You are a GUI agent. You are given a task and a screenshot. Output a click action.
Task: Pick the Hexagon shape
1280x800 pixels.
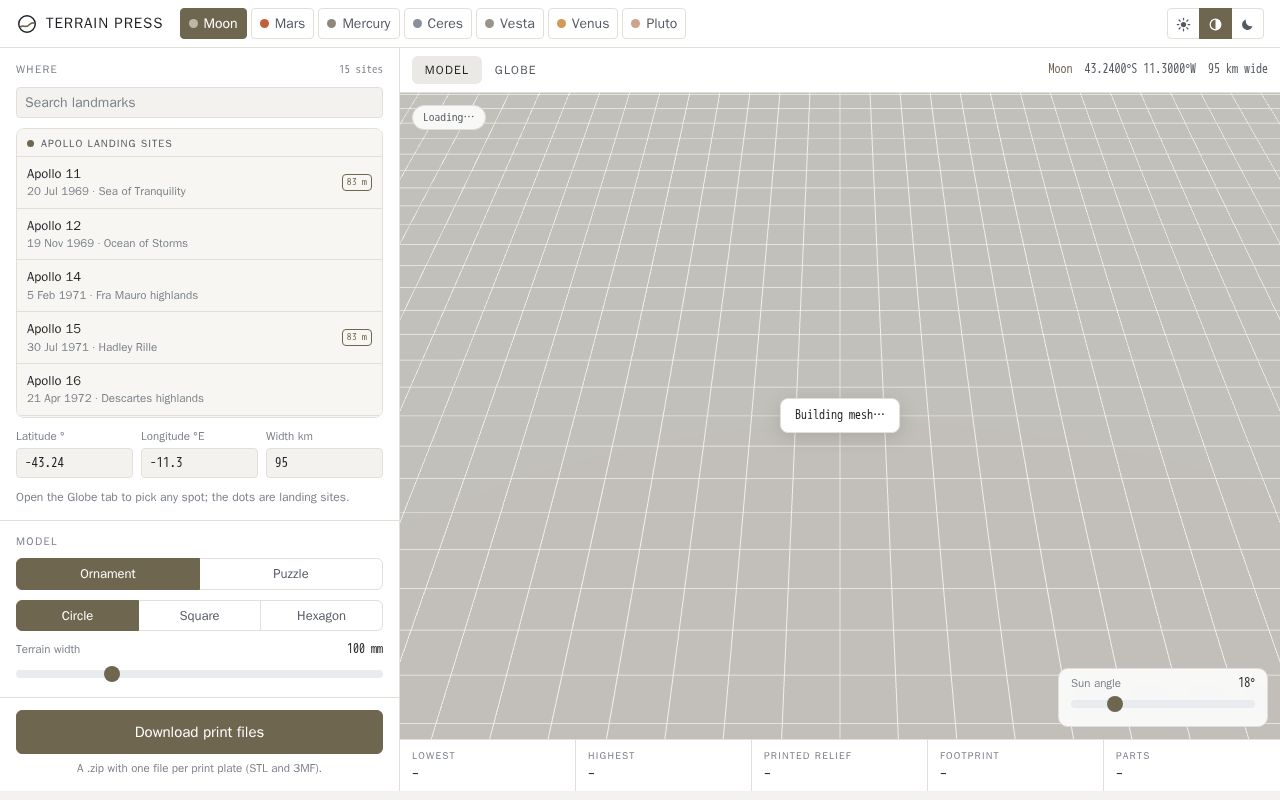coord(321,616)
